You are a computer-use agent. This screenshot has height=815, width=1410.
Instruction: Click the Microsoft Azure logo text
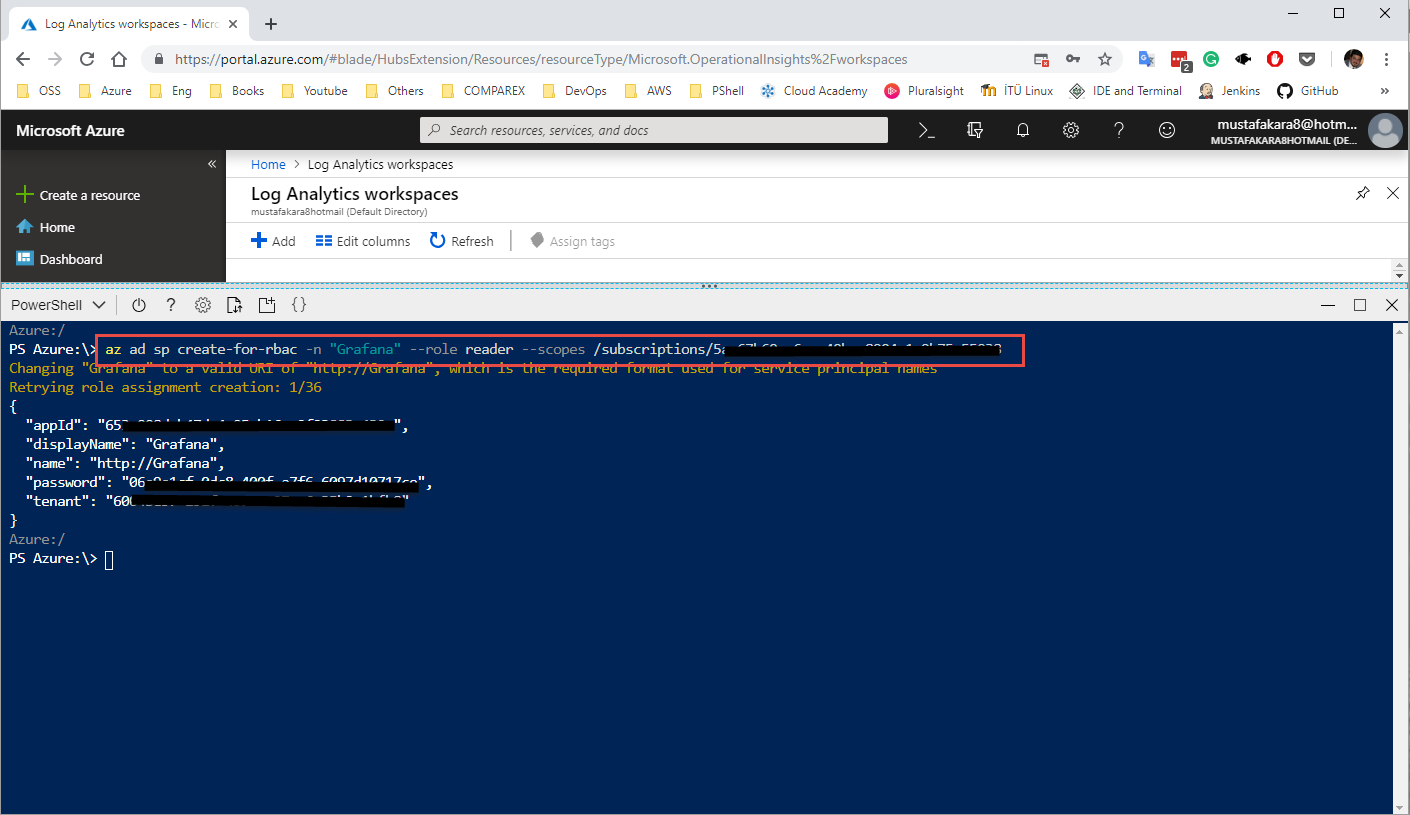pyautogui.click(x=70, y=131)
